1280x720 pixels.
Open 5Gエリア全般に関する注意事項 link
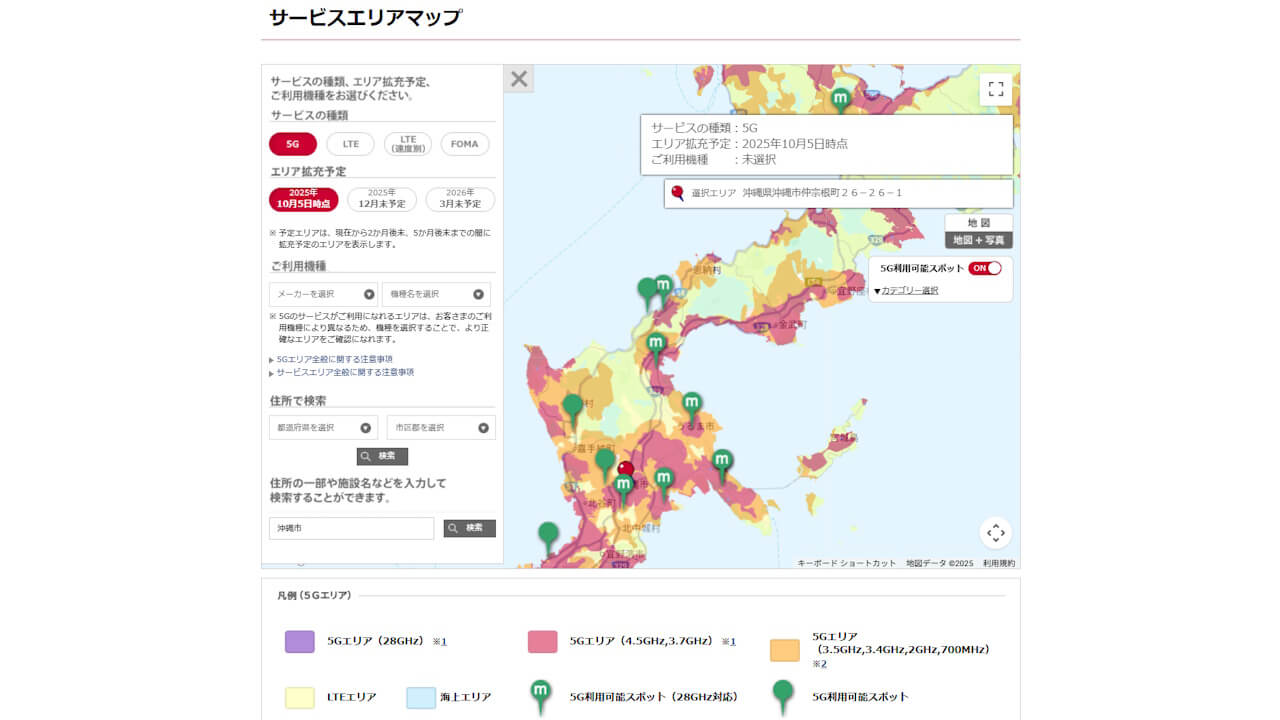(x=334, y=359)
